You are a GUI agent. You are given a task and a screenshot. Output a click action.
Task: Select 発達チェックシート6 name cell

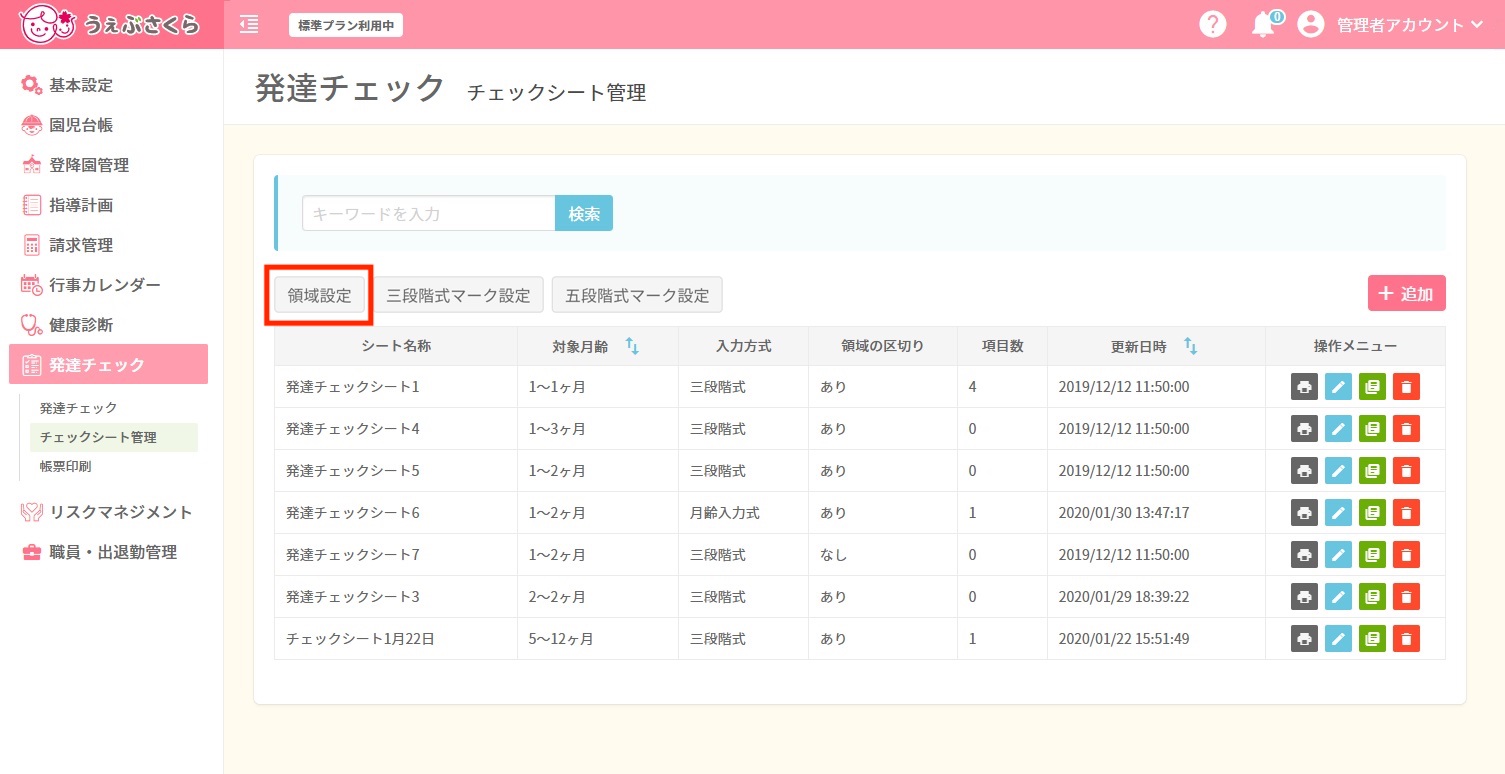(x=396, y=513)
